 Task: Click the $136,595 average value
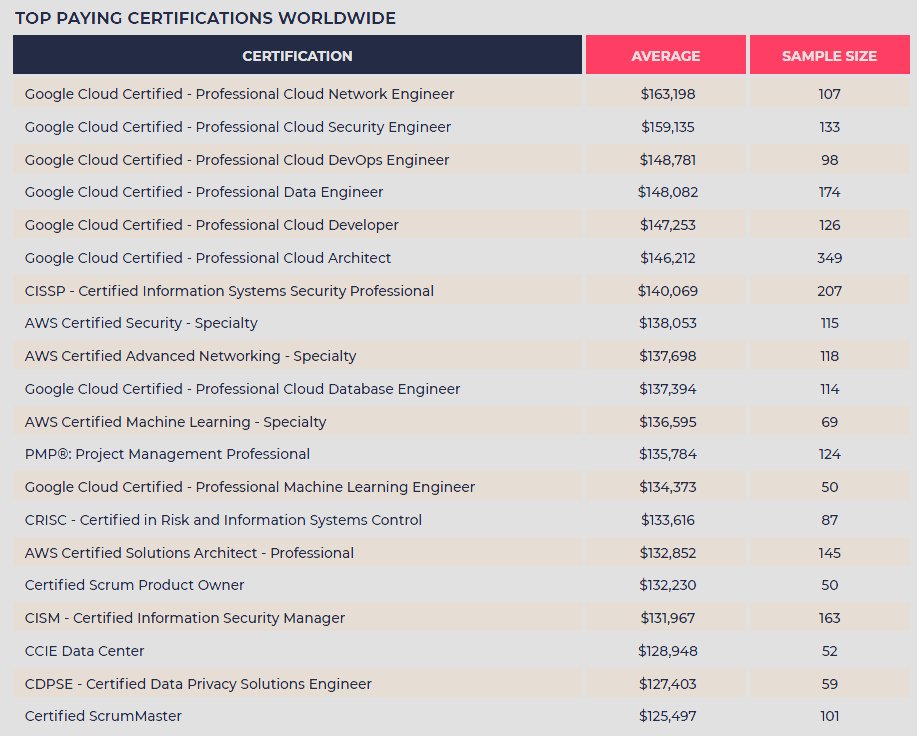[x=667, y=421]
